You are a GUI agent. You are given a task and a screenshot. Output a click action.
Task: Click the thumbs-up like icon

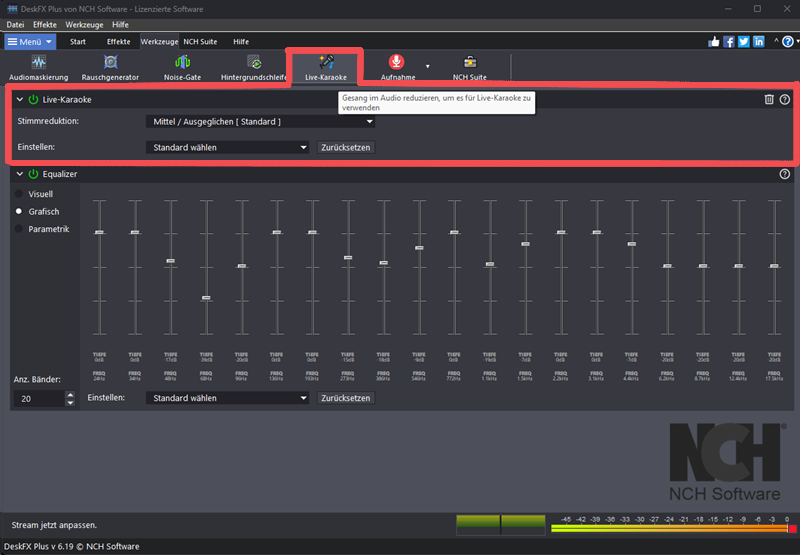pyautogui.click(x=714, y=42)
